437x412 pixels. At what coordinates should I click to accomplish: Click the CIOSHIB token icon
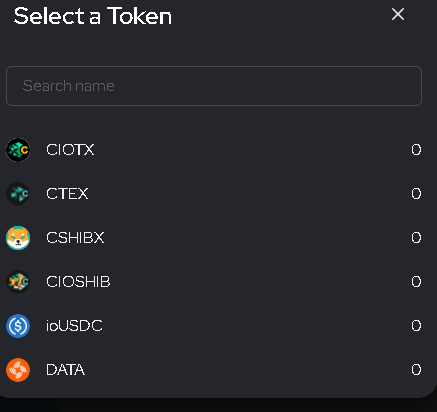tap(18, 282)
